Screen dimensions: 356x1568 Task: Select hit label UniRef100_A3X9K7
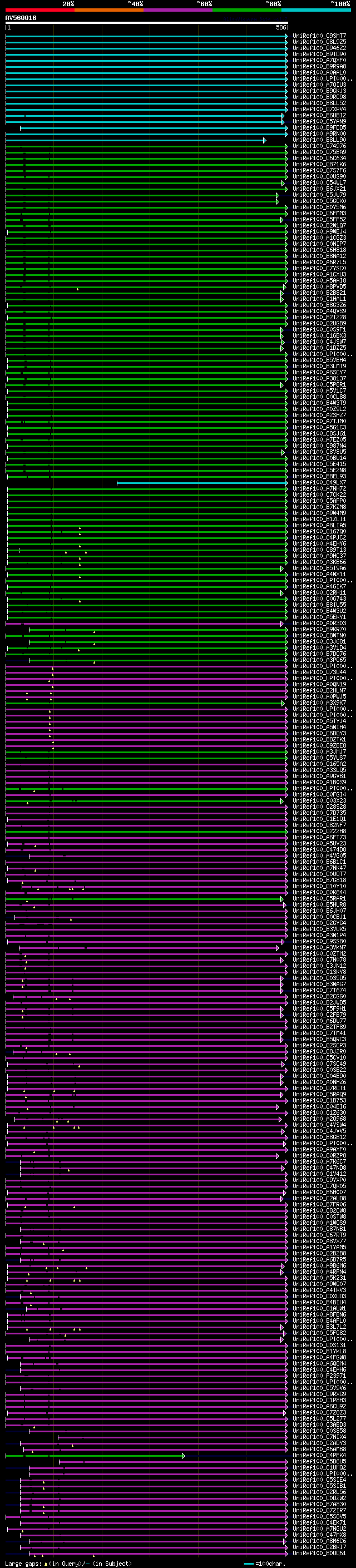point(319,703)
